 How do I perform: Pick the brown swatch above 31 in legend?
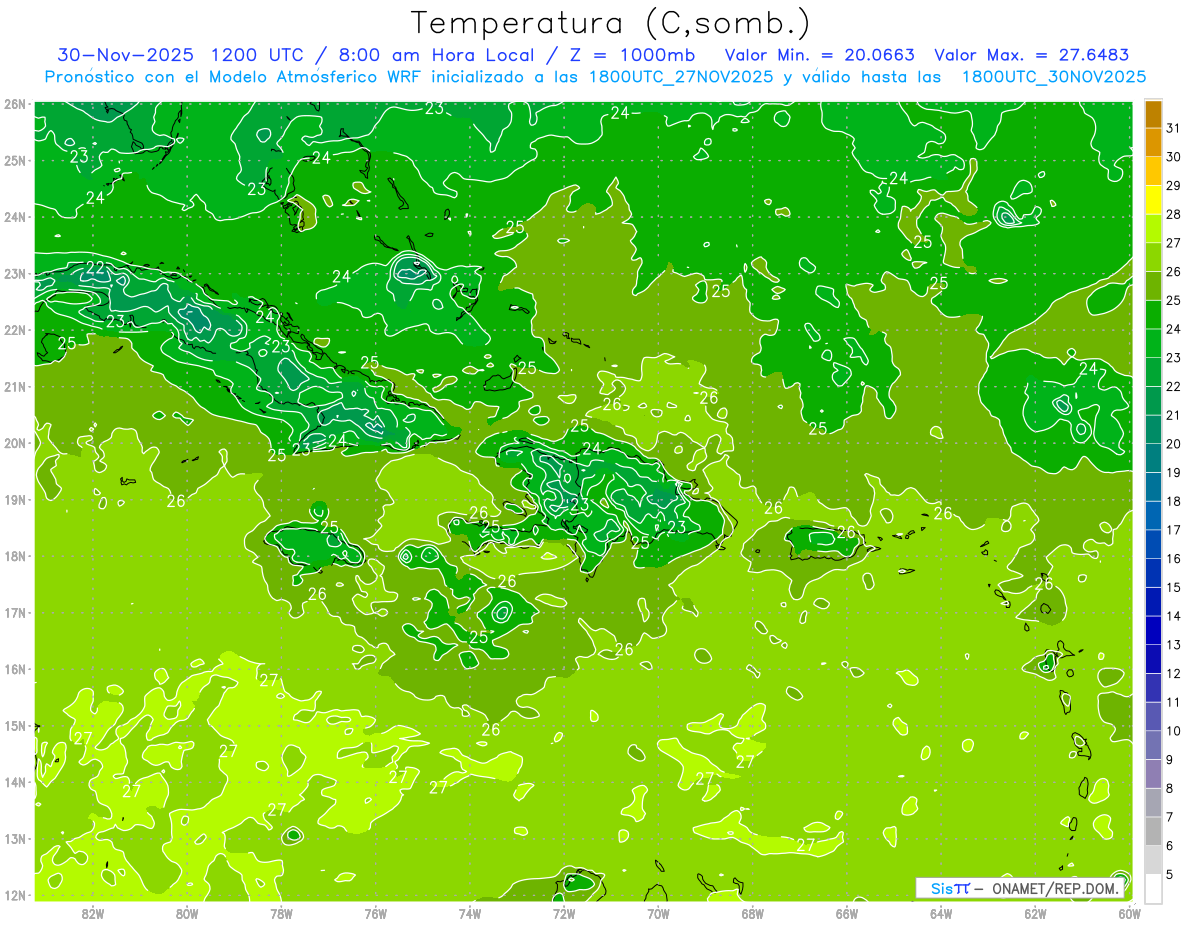(1153, 114)
